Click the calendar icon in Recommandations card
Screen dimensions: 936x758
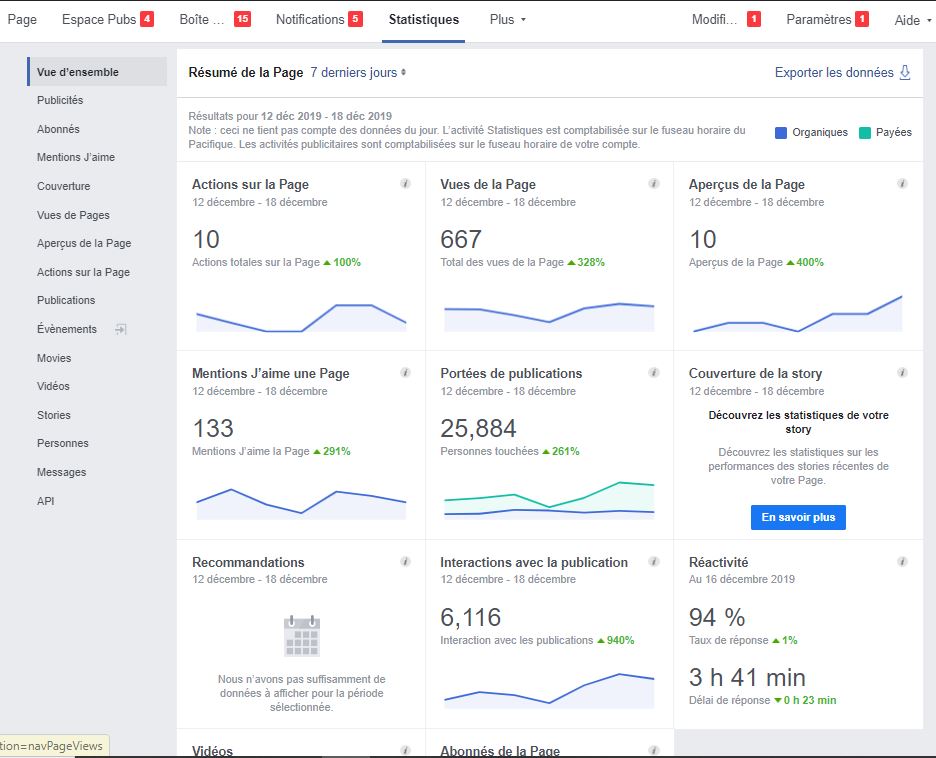click(301, 636)
